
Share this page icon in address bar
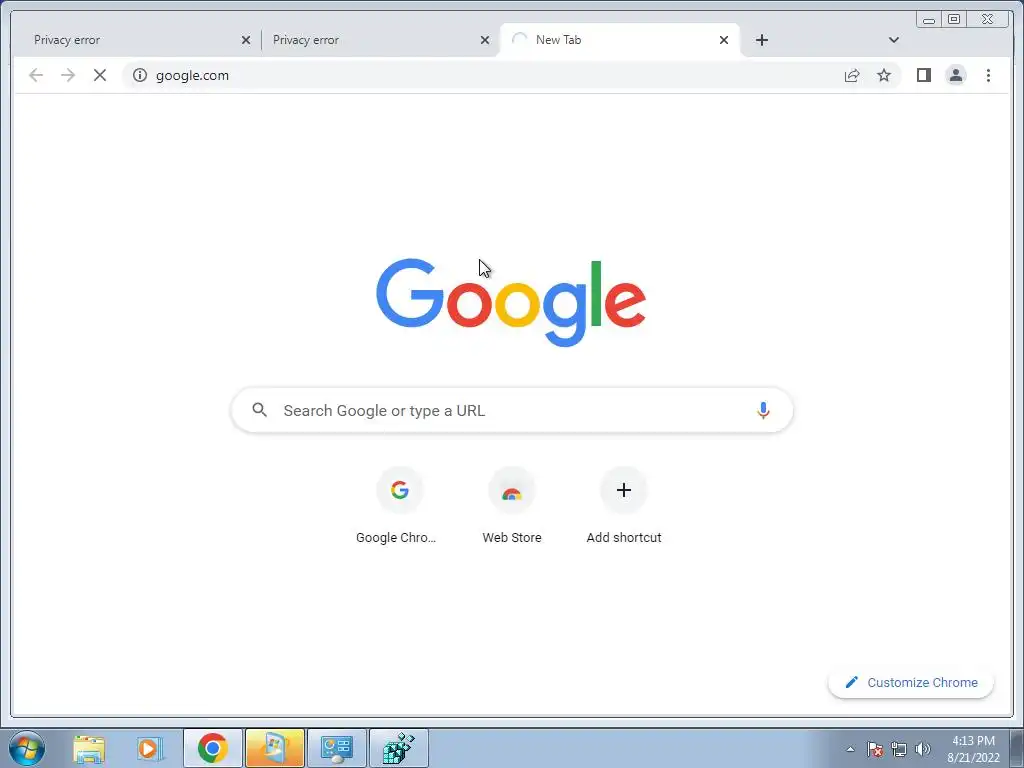(852, 75)
